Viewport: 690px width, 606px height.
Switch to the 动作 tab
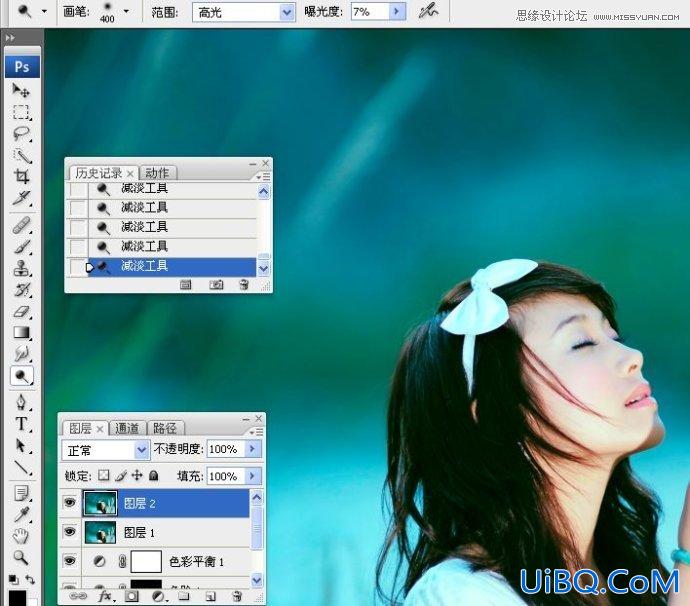(157, 173)
